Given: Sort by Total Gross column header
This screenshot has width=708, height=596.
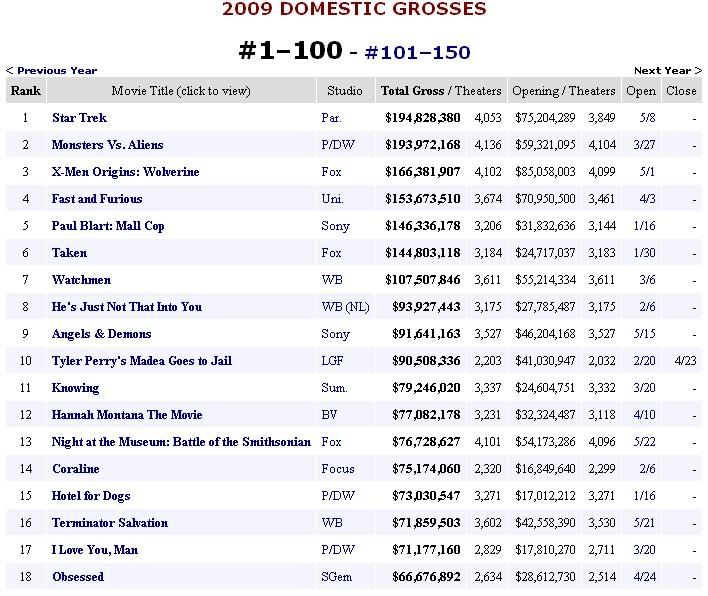Looking at the screenshot, I should pos(412,91).
